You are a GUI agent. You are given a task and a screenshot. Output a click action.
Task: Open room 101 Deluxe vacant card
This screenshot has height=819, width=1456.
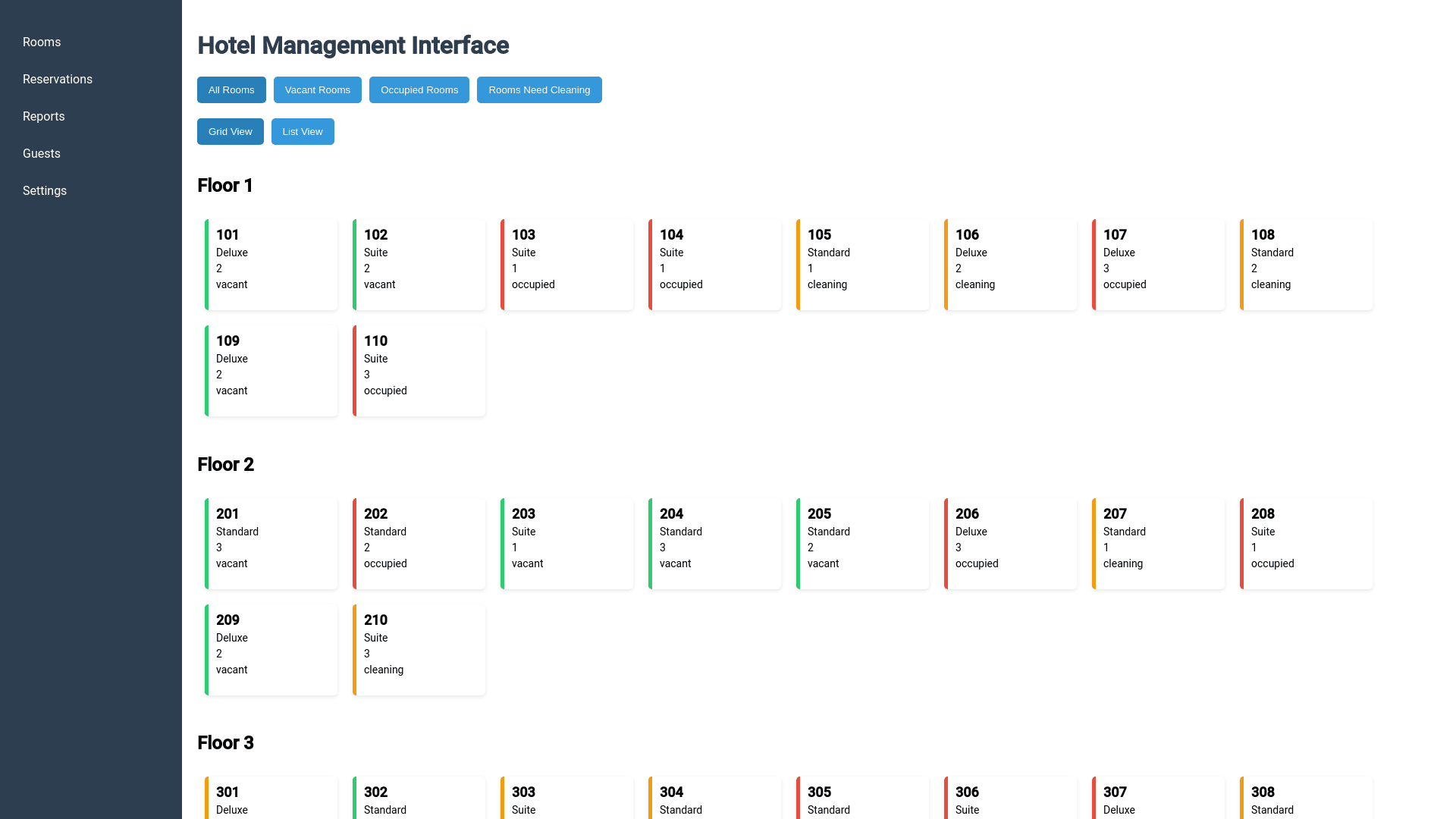pyautogui.click(x=271, y=265)
